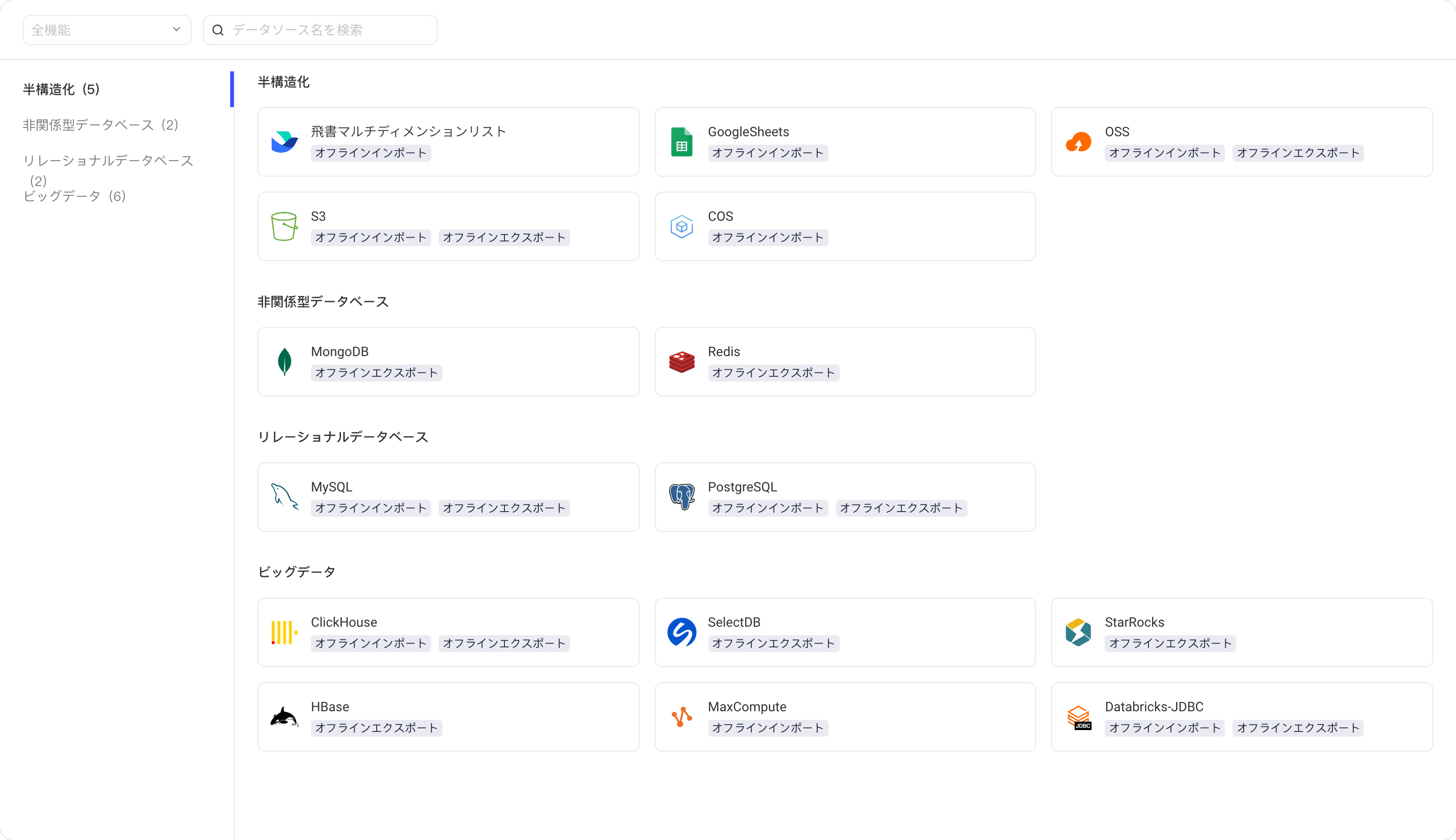Click the 非関係型データベース section heading
1456x840 pixels.
pos(323,302)
